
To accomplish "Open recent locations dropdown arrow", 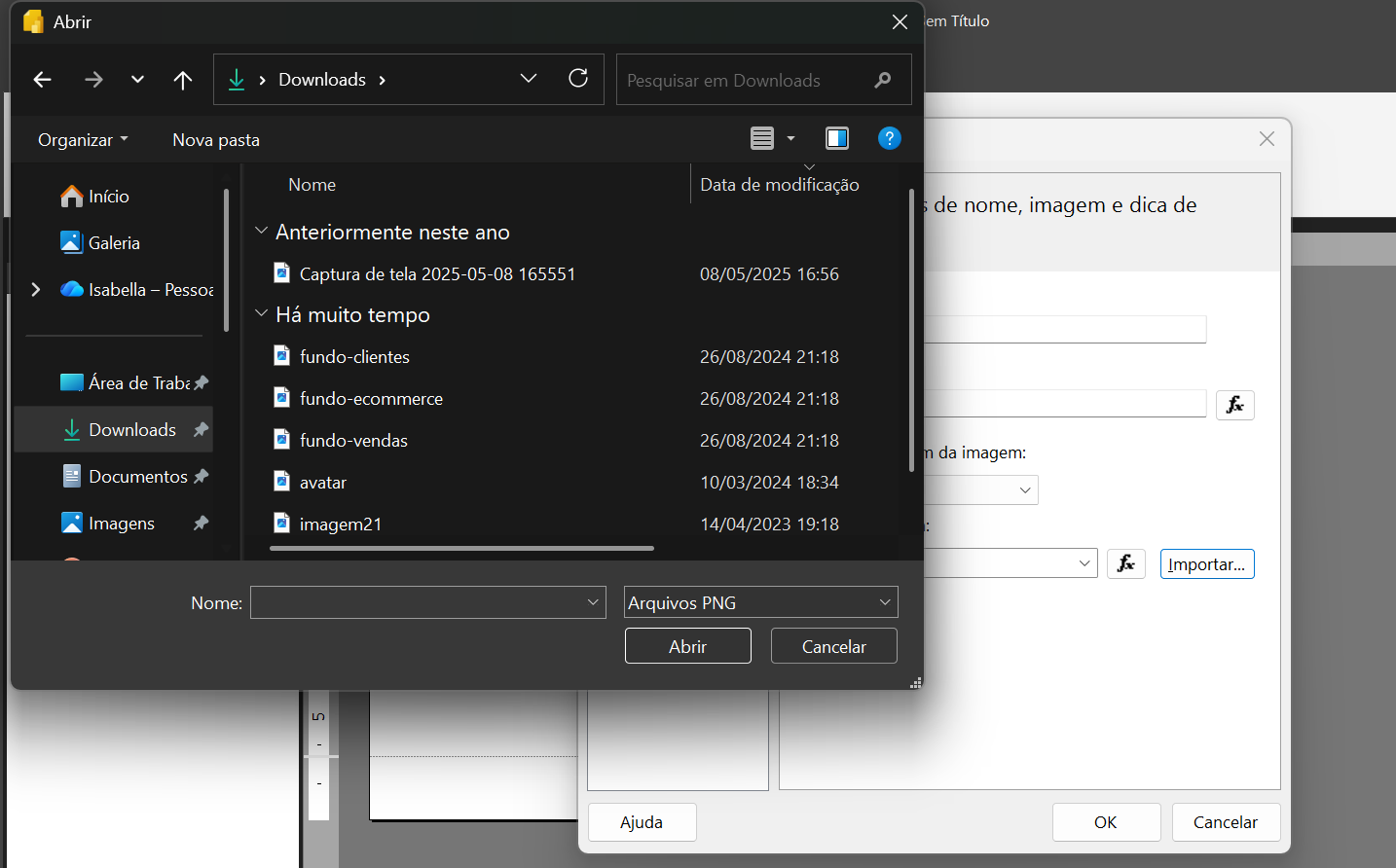I will pos(137,80).
